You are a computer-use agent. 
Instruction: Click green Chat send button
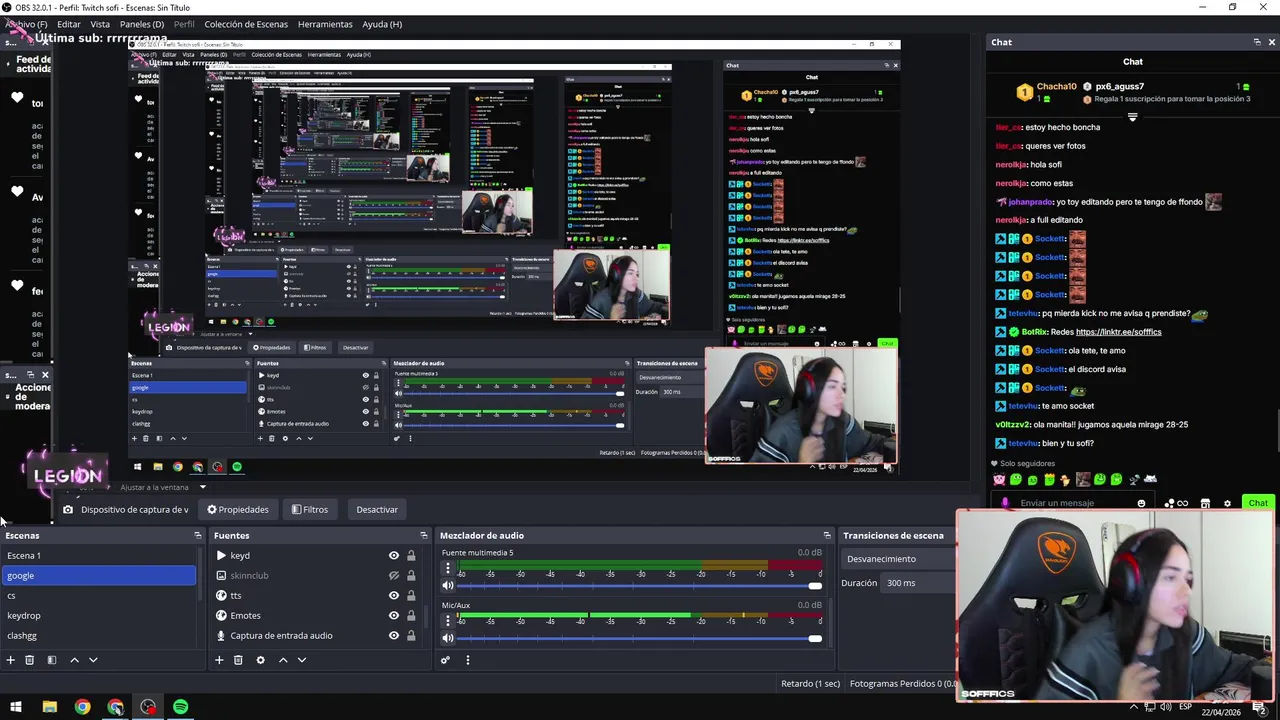click(x=1258, y=503)
